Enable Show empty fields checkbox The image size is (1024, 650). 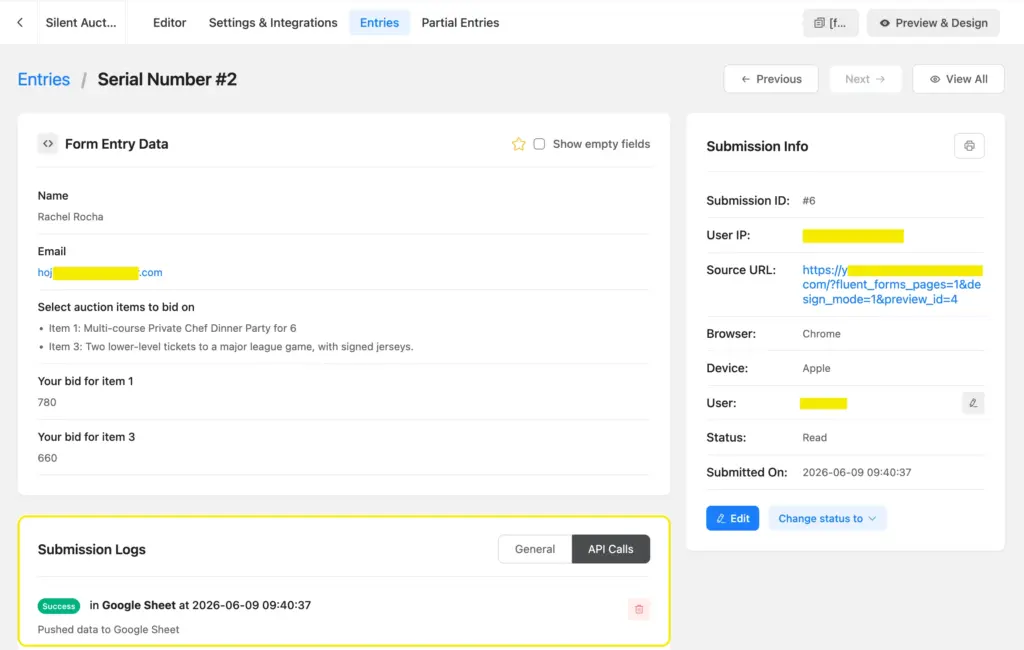(539, 144)
